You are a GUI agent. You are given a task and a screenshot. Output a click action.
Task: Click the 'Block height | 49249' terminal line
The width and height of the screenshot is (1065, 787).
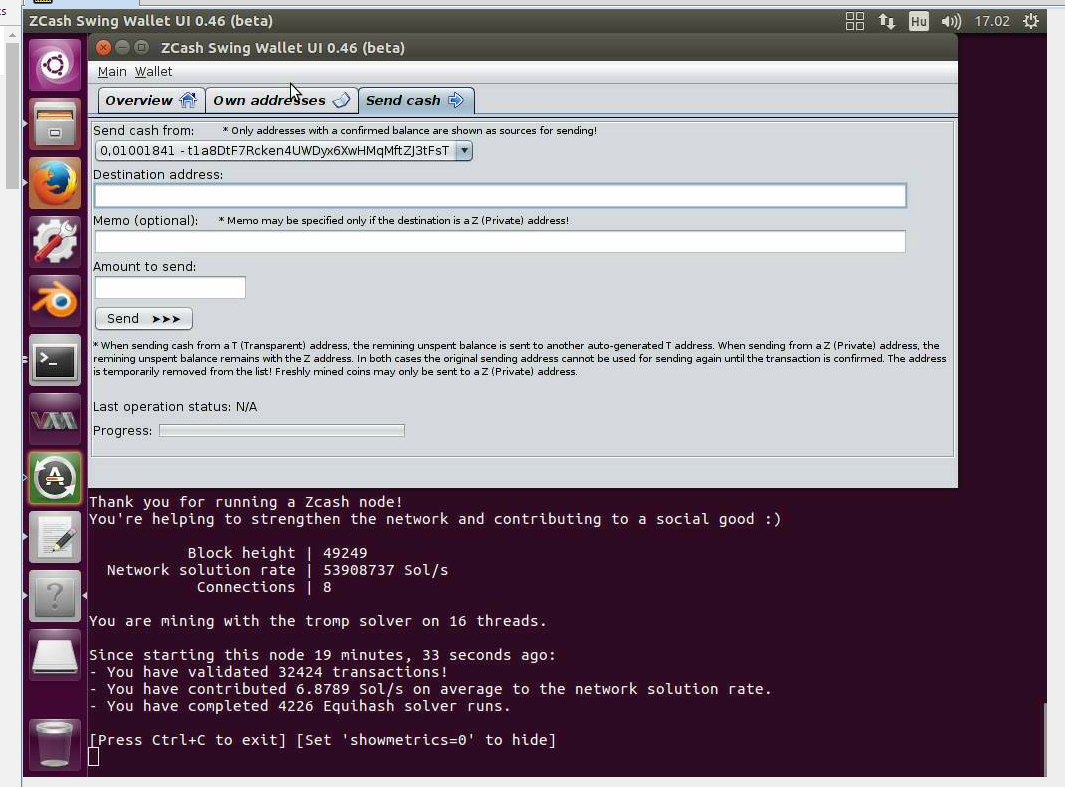(x=277, y=553)
